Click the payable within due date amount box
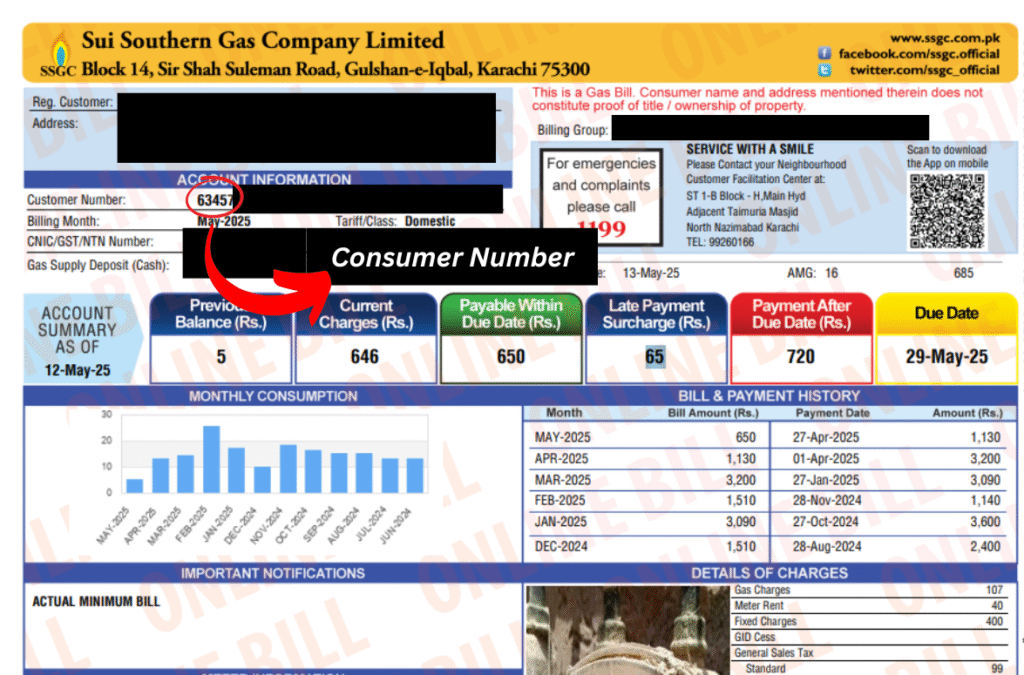Screen dimensions: 1024x675 511,358
